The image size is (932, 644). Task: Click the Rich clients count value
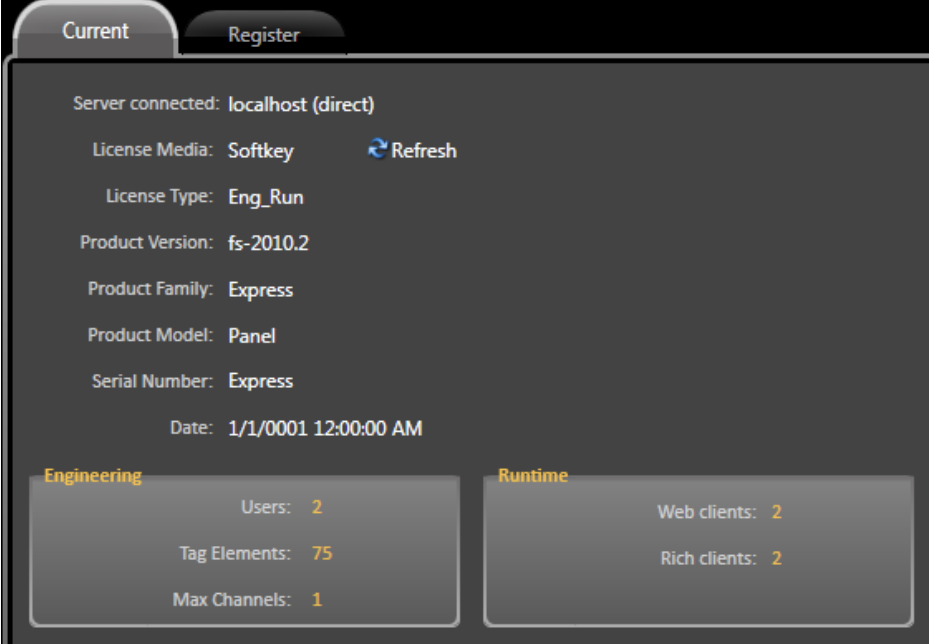pos(776,559)
